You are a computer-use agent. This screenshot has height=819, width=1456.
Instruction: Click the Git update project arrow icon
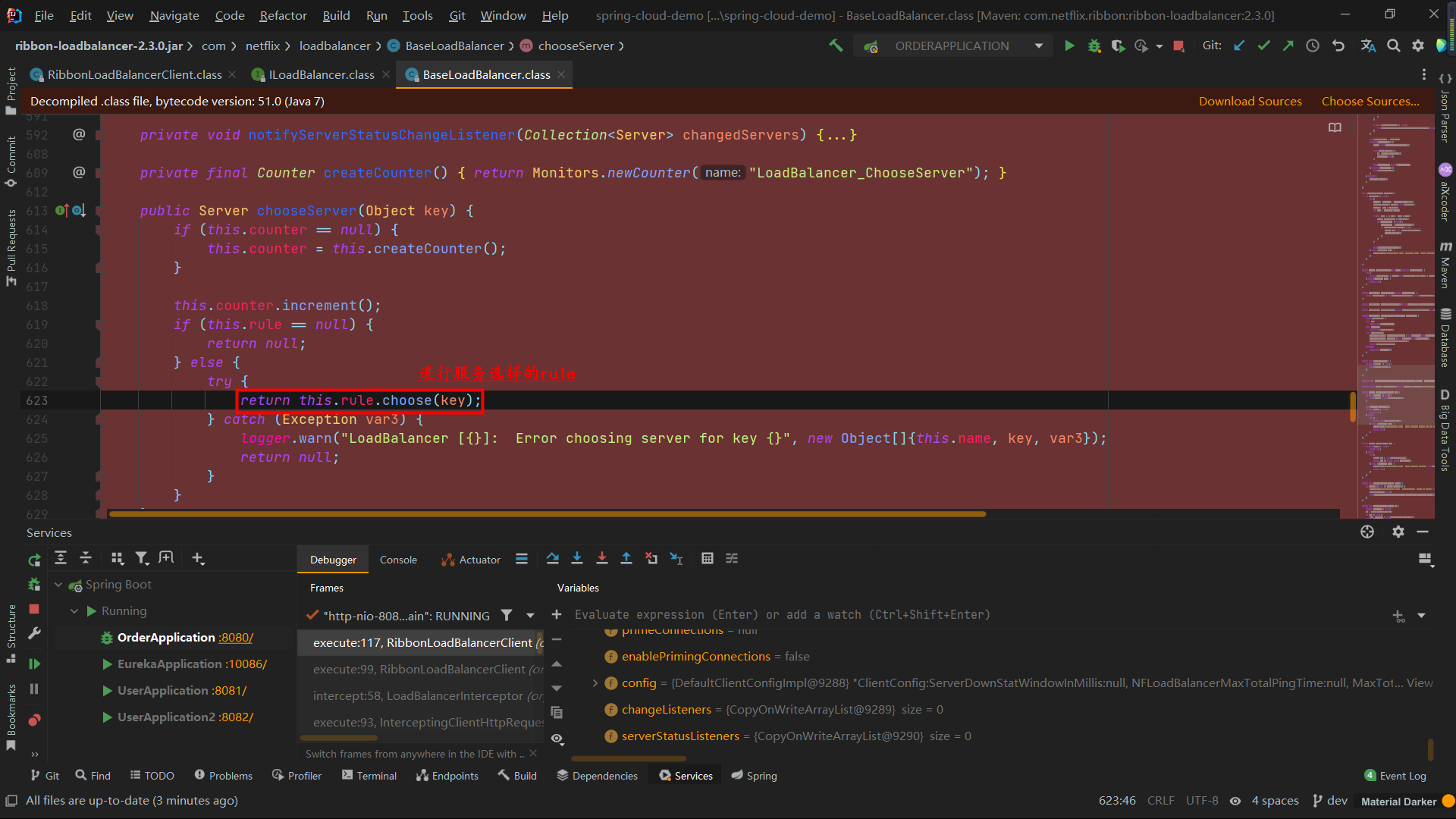pos(1239,45)
